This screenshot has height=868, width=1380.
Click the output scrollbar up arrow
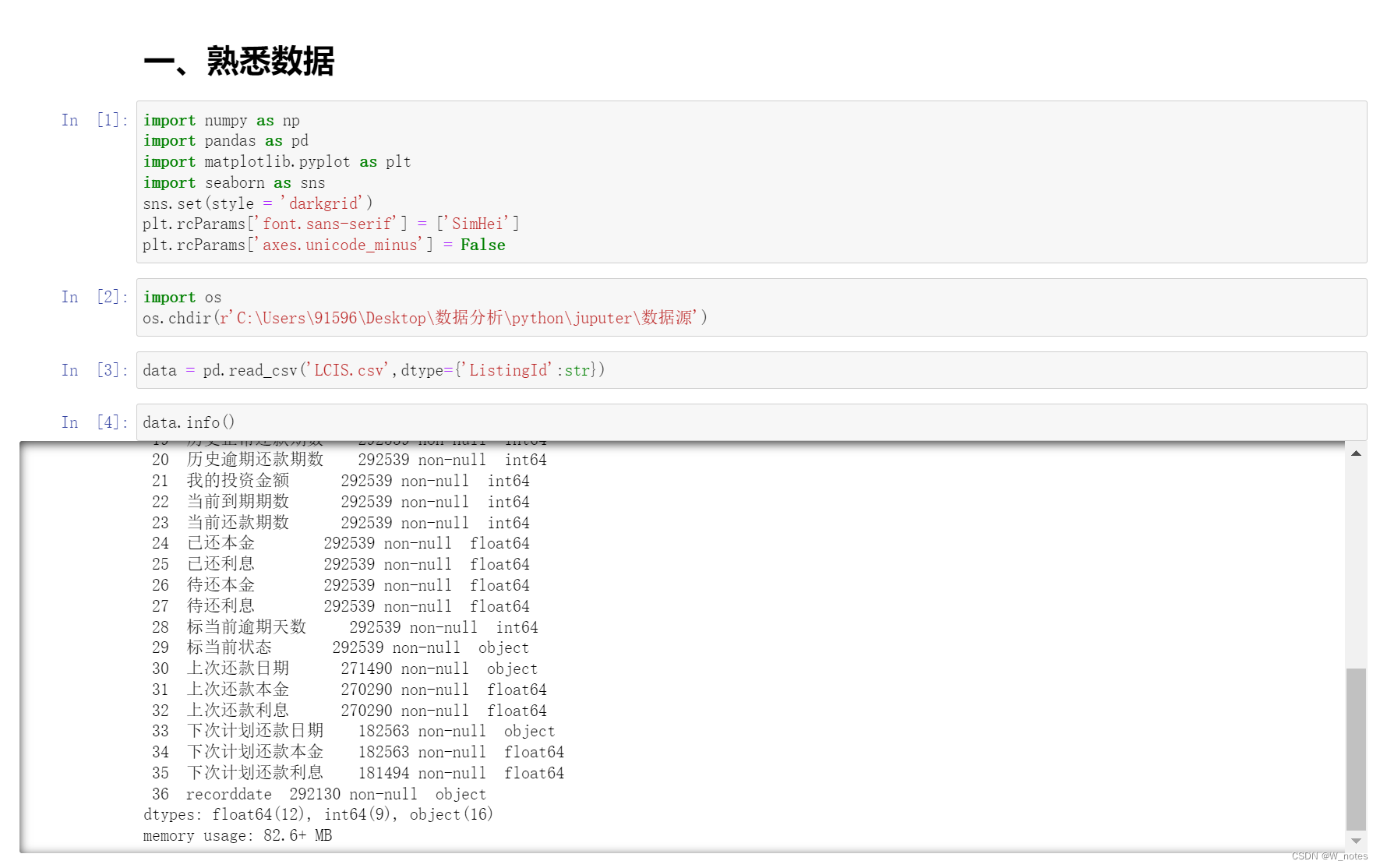click(x=1356, y=453)
